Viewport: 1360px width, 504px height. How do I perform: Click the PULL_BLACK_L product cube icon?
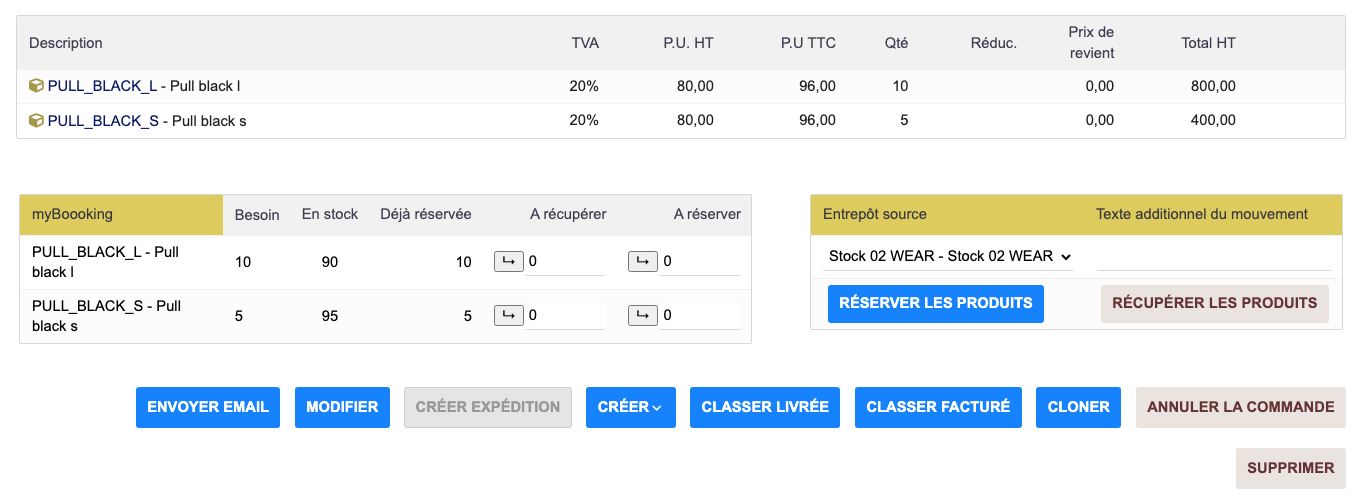pos(36,86)
